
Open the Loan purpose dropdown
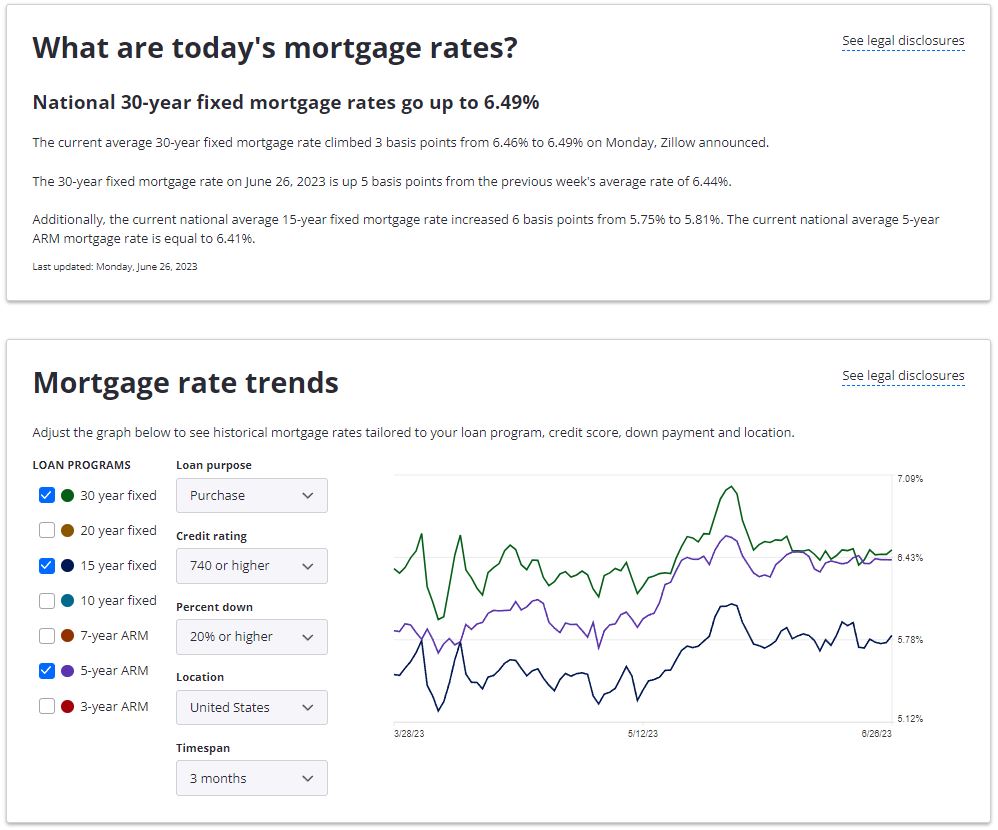(x=251, y=496)
